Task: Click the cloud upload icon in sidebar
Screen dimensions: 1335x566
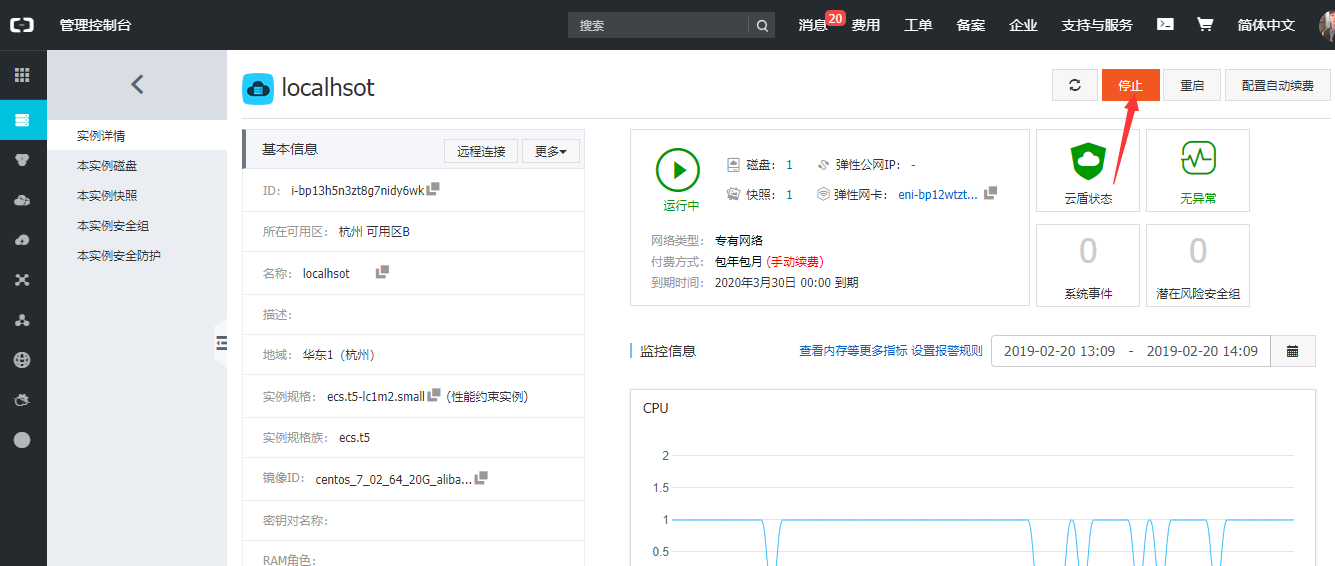Action: click(22, 240)
